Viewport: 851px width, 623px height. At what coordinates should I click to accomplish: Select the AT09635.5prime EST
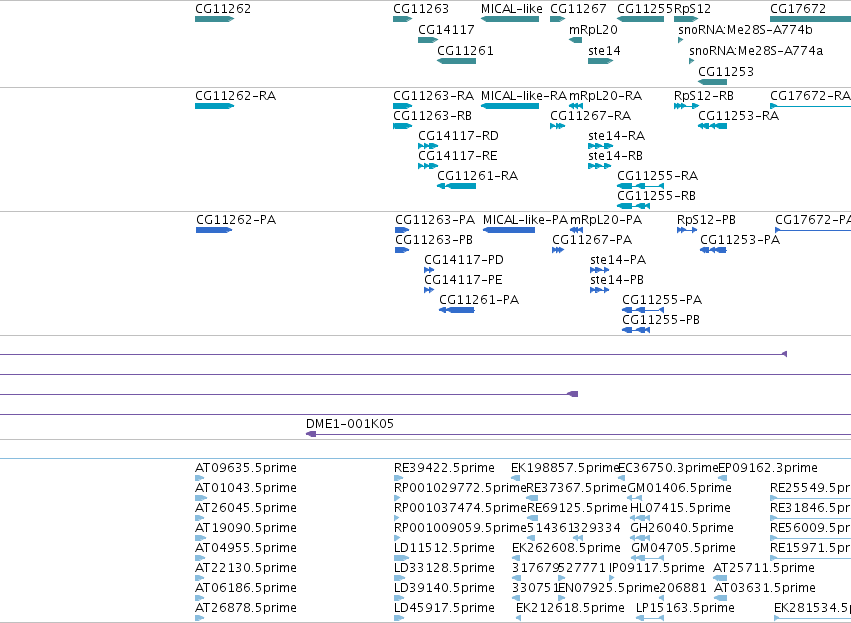coord(200,478)
